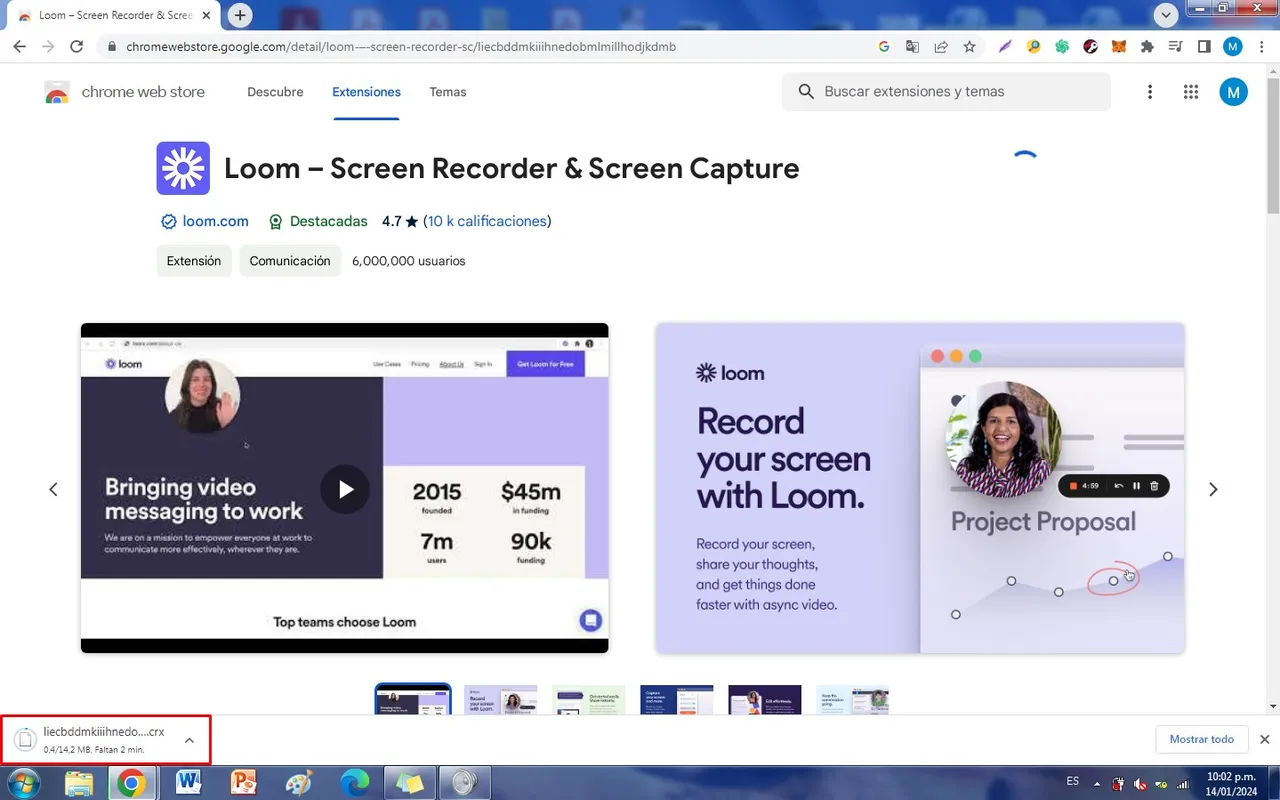The image size is (1280, 800).
Task: Click the Extensión tag chip
Action: [194, 261]
